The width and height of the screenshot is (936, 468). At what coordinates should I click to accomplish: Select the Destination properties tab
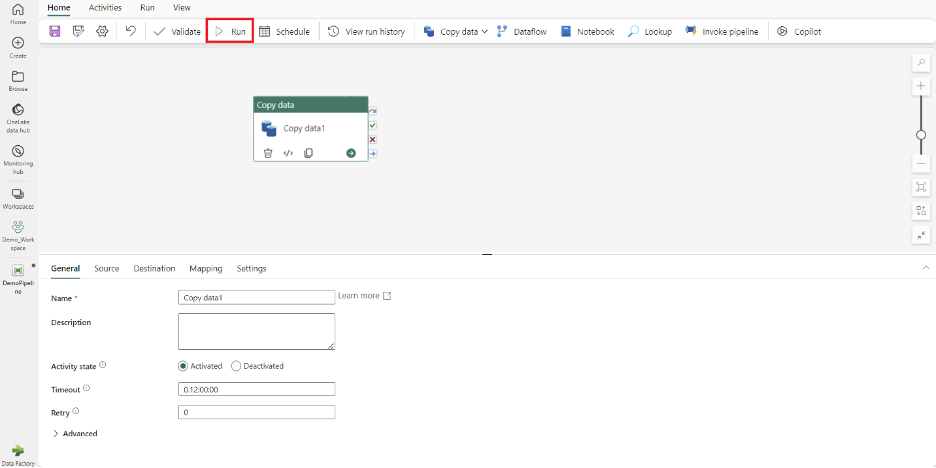coord(154,269)
